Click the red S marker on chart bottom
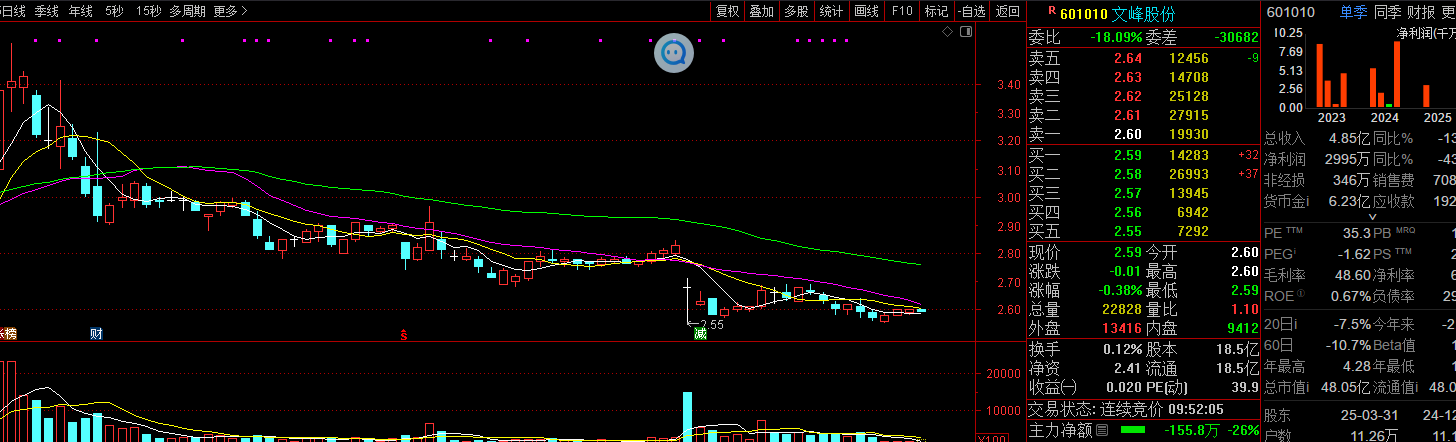 point(404,333)
